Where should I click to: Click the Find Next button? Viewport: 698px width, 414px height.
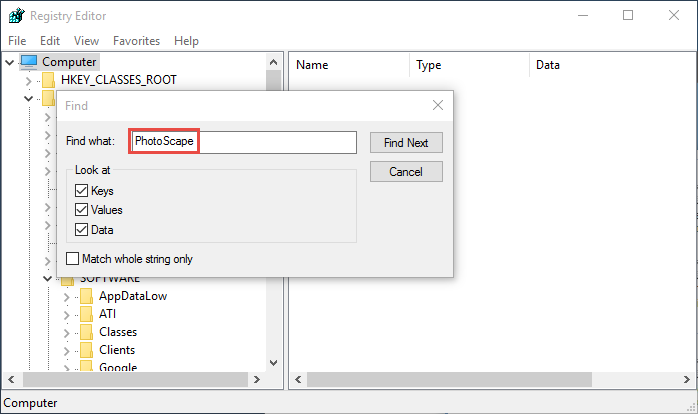tap(406, 142)
